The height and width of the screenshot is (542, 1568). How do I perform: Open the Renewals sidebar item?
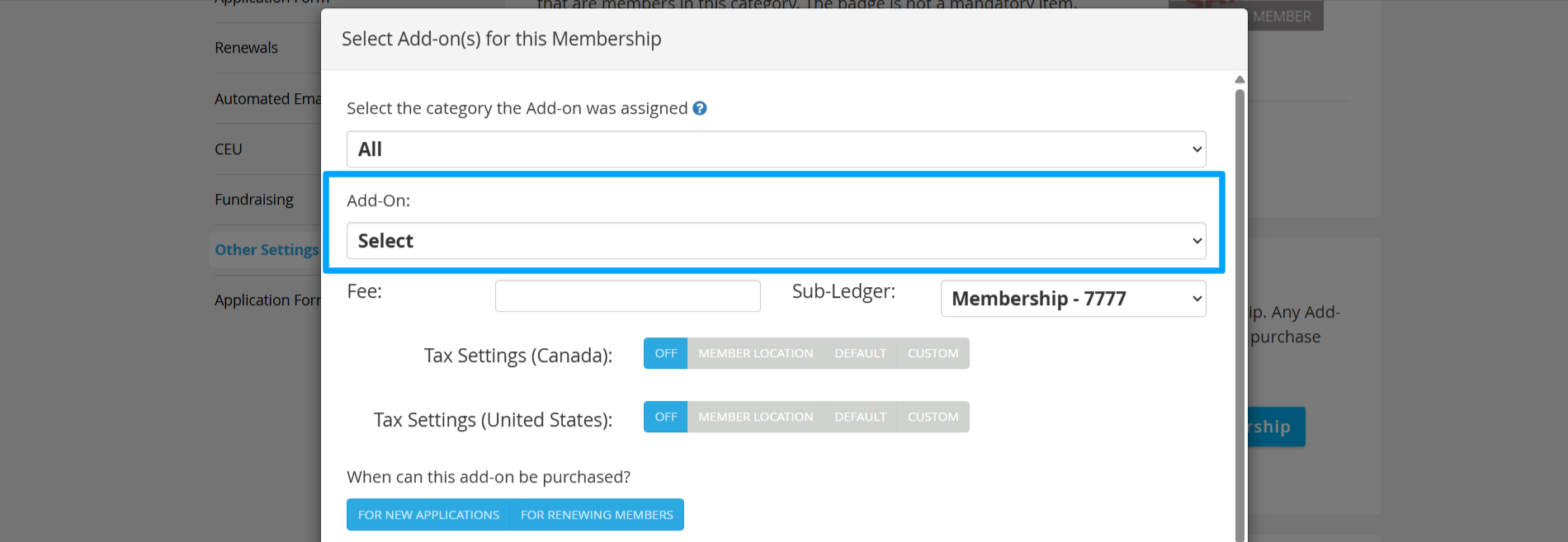[246, 48]
